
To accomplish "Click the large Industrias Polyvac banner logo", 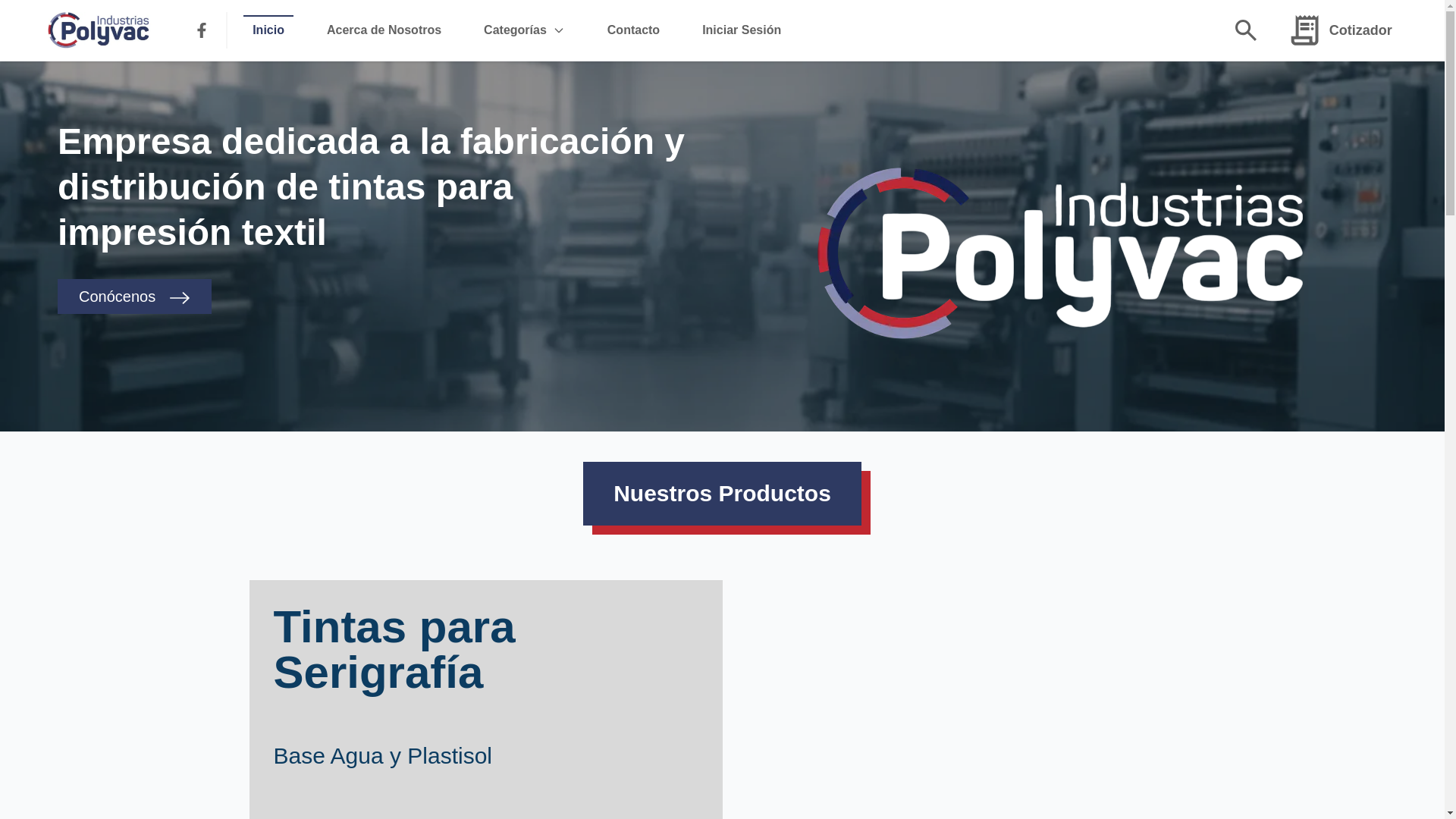I will [x=1060, y=253].
